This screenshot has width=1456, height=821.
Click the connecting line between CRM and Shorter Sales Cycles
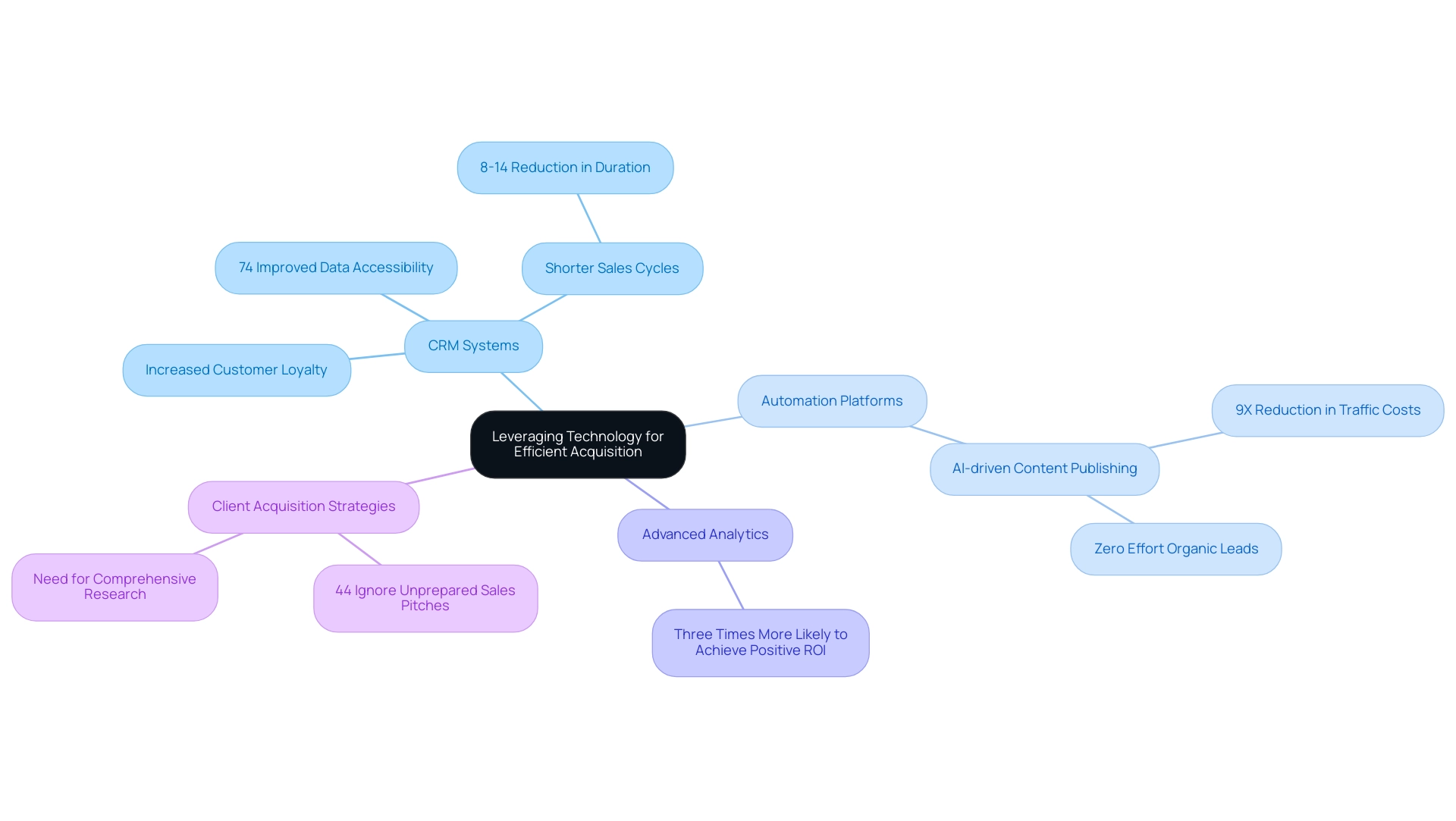[543, 310]
